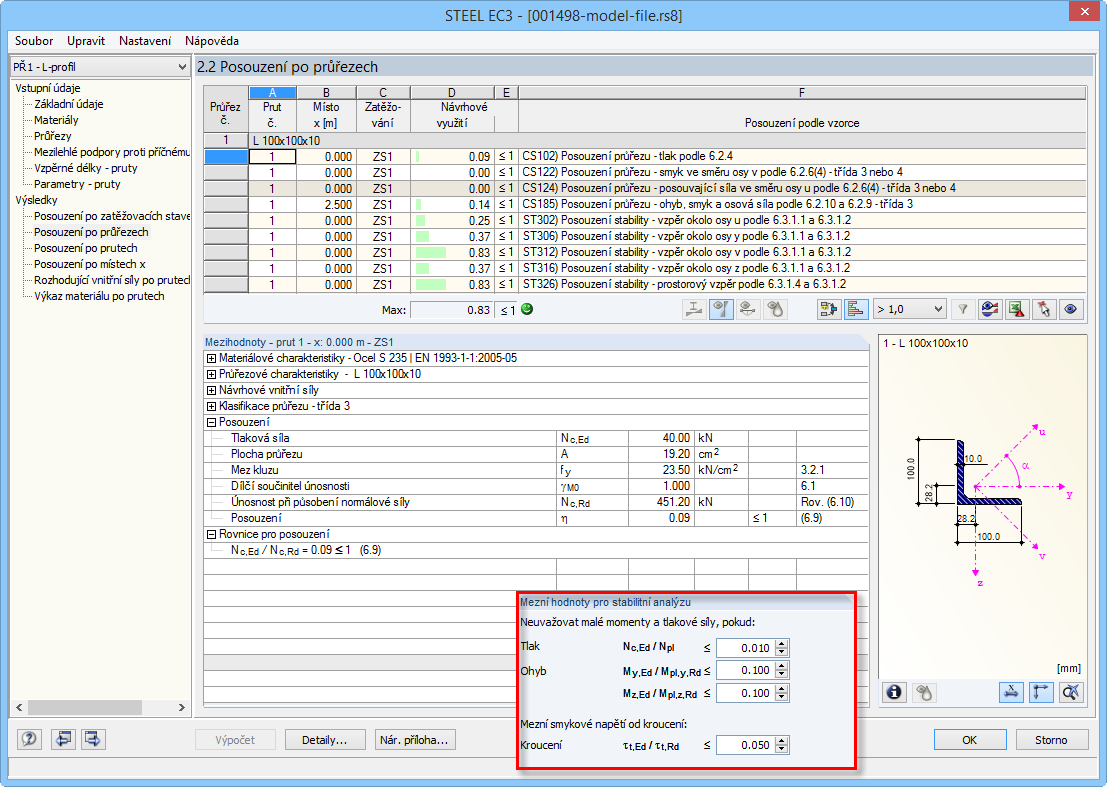Viewport: 1107px width, 787px height.
Task: Select Posouzení po prutech in navigator
Action: (x=85, y=248)
